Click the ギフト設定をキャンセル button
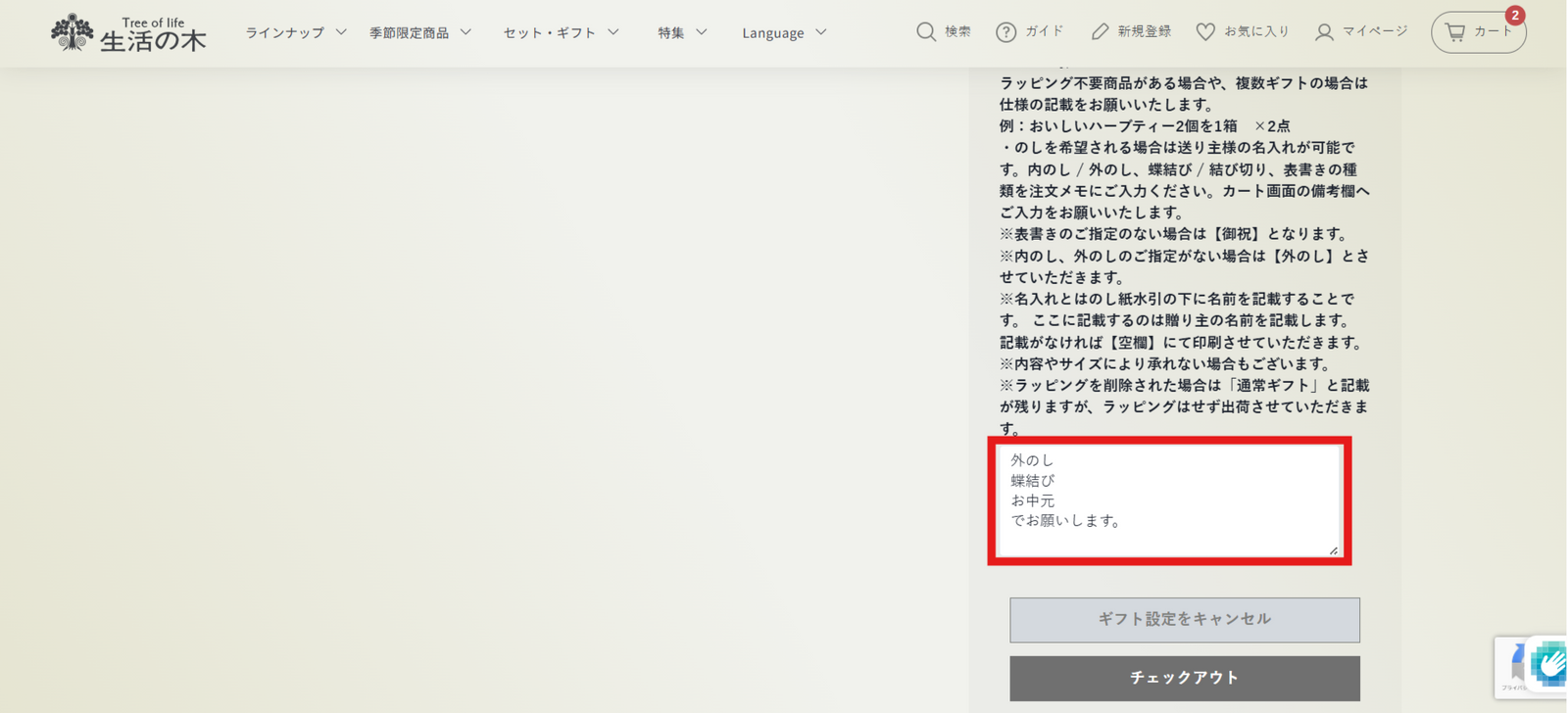Viewport: 1568px width, 713px height. point(1184,620)
